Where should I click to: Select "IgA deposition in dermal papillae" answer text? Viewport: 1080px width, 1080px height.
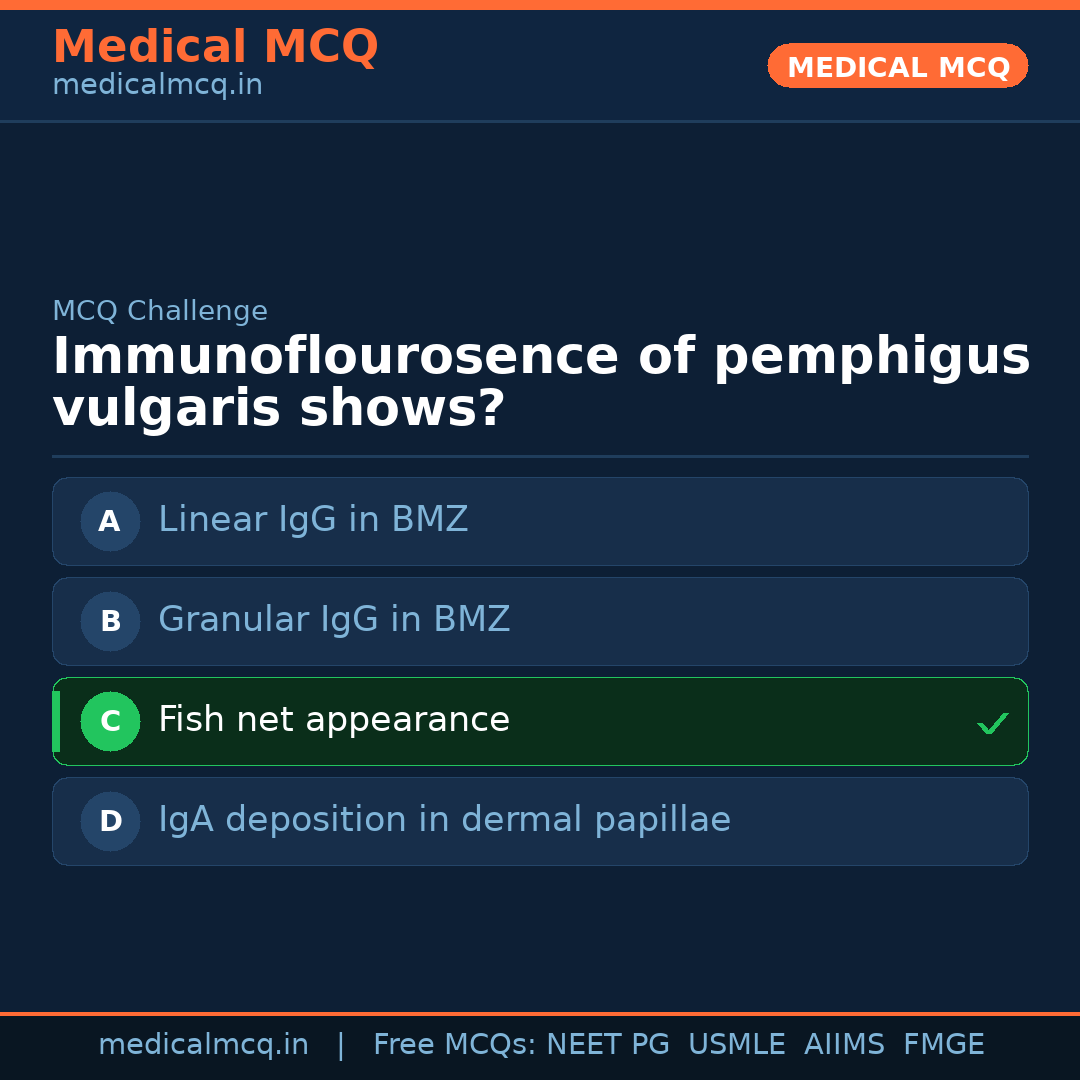(x=444, y=820)
